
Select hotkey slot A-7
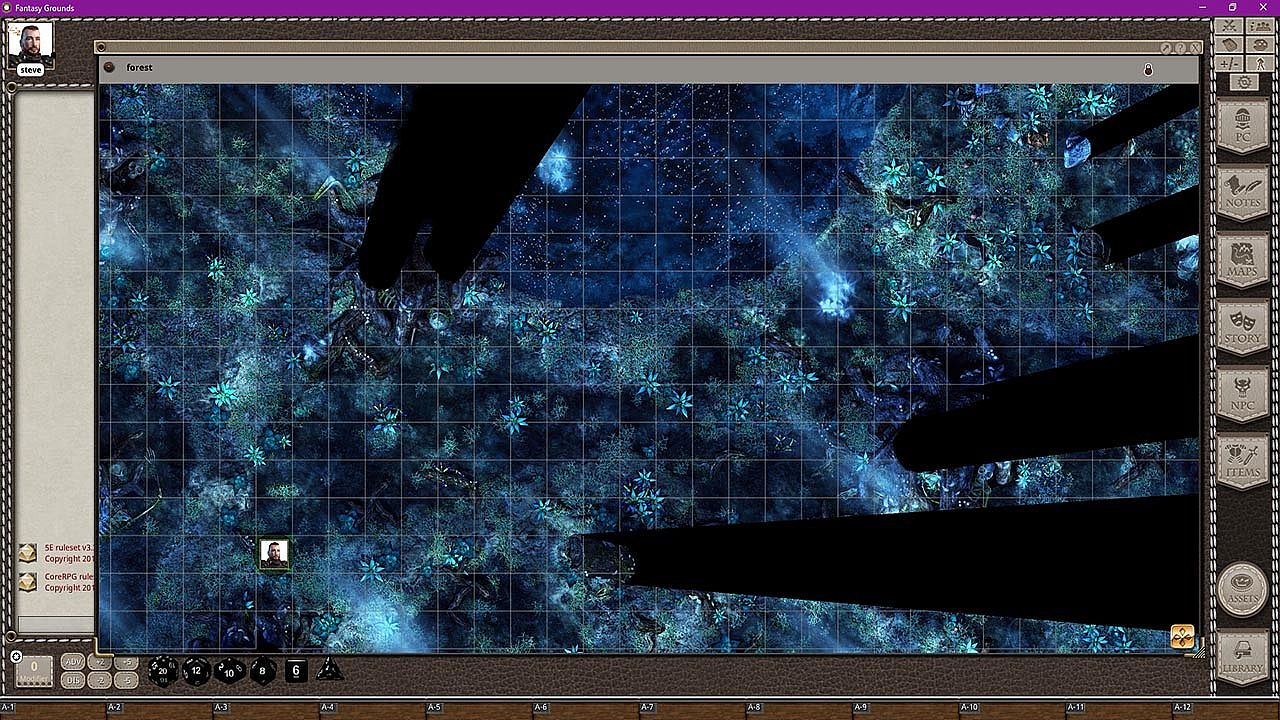pyautogui.click(x=693, y=709)
